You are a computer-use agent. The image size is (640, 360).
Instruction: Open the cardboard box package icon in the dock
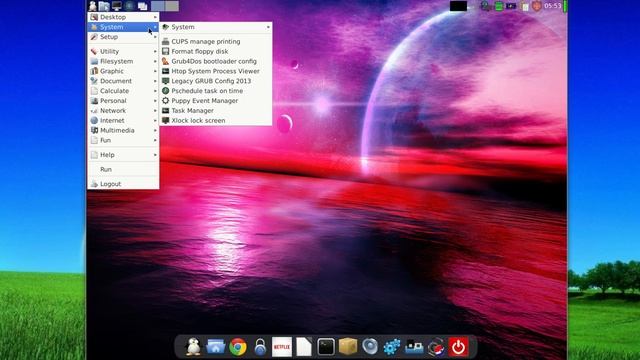[348, 347]
